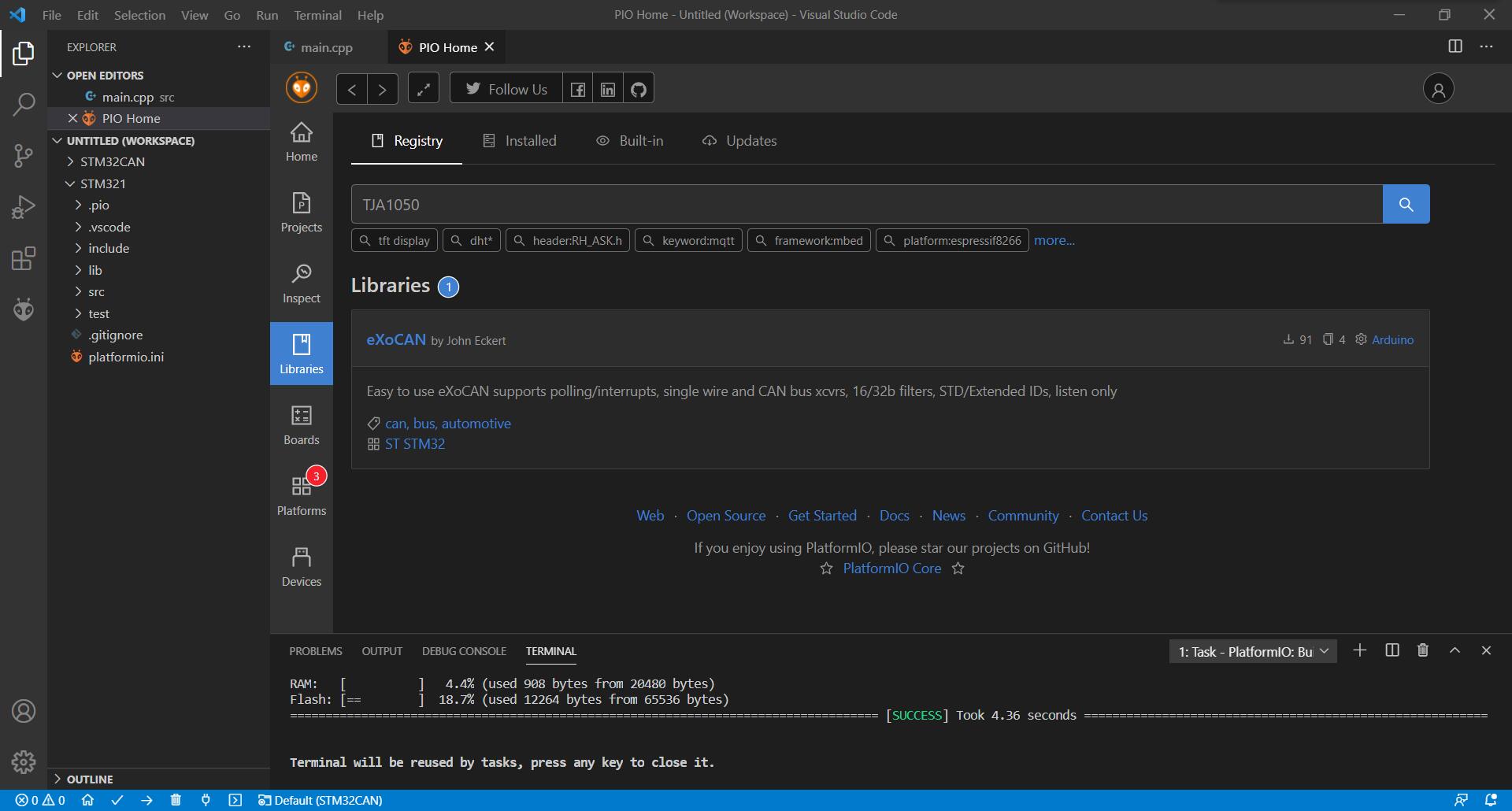Click the PlatformIO logo in PIO Home
The height and width of the screenshot is (811, 1512).
coord(302,87)
